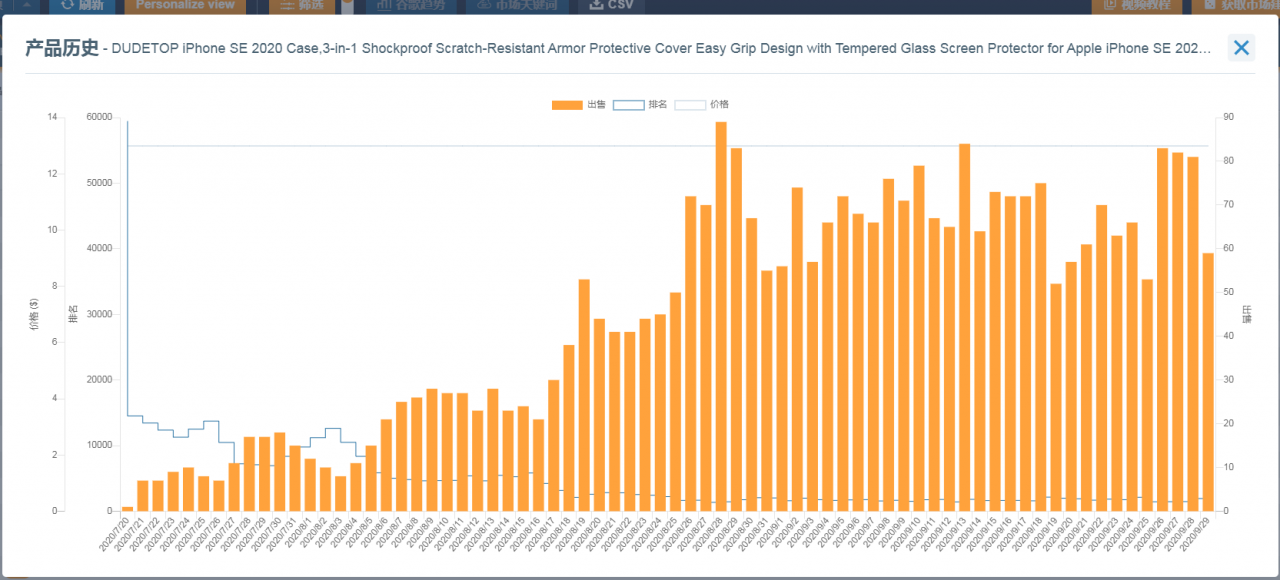Image resolution: width=1280 pixels, height=580 pixels.
Task: Close the 产品历史 dialog with the X
Action: [1241, 47]
